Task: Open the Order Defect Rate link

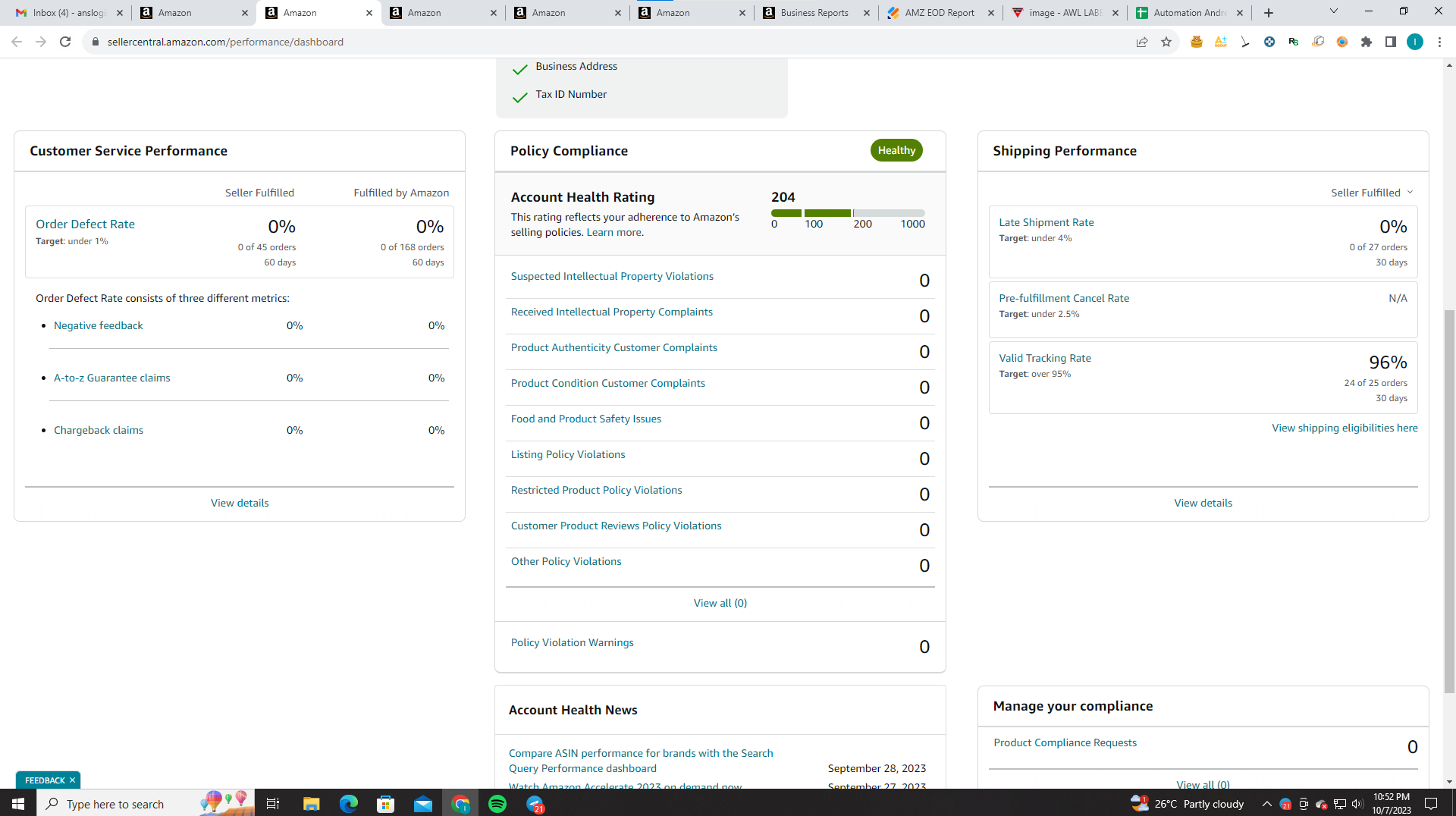Action: point(85,224)
